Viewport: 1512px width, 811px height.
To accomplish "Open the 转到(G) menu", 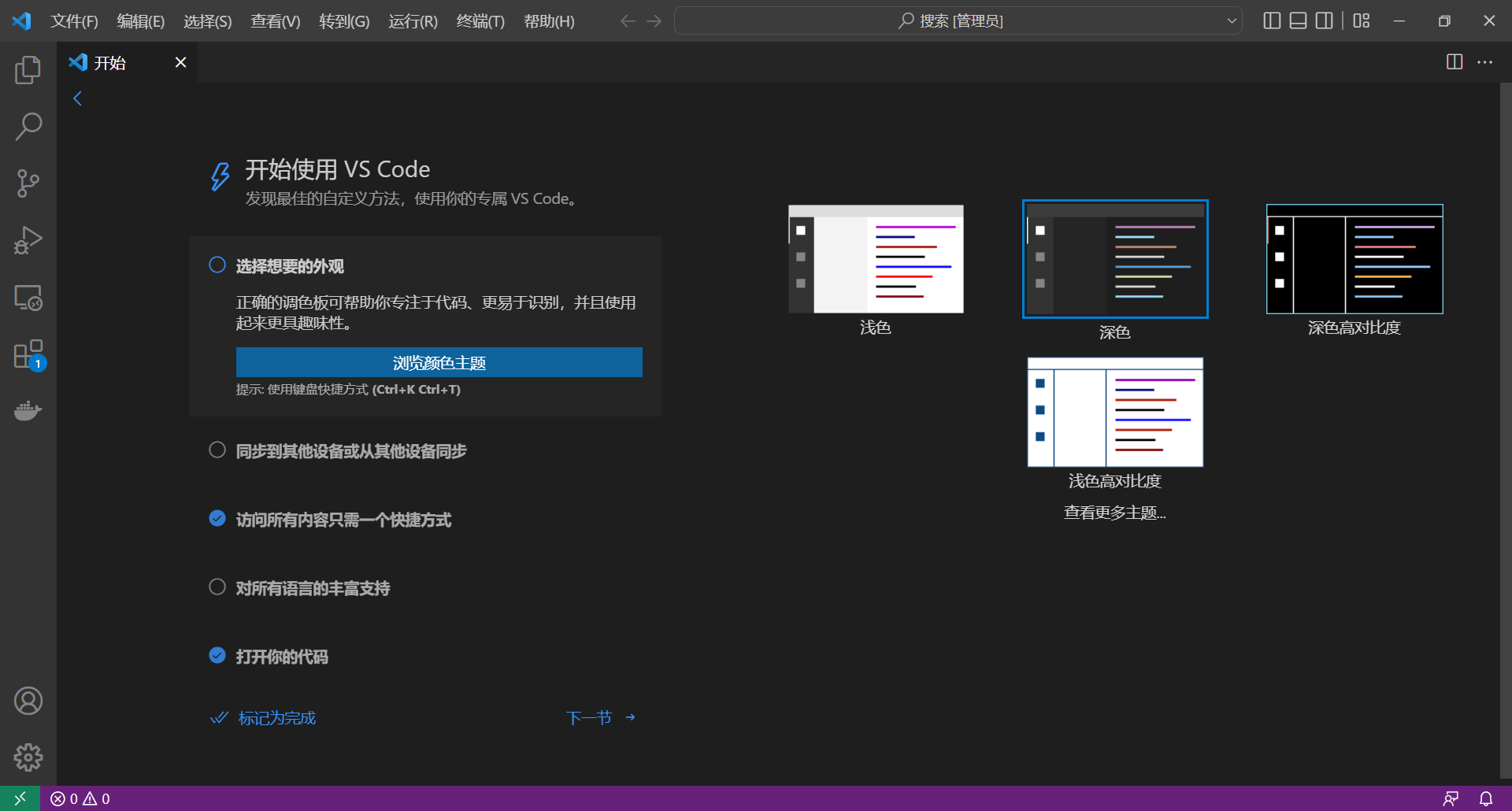I will click(344, 21).
